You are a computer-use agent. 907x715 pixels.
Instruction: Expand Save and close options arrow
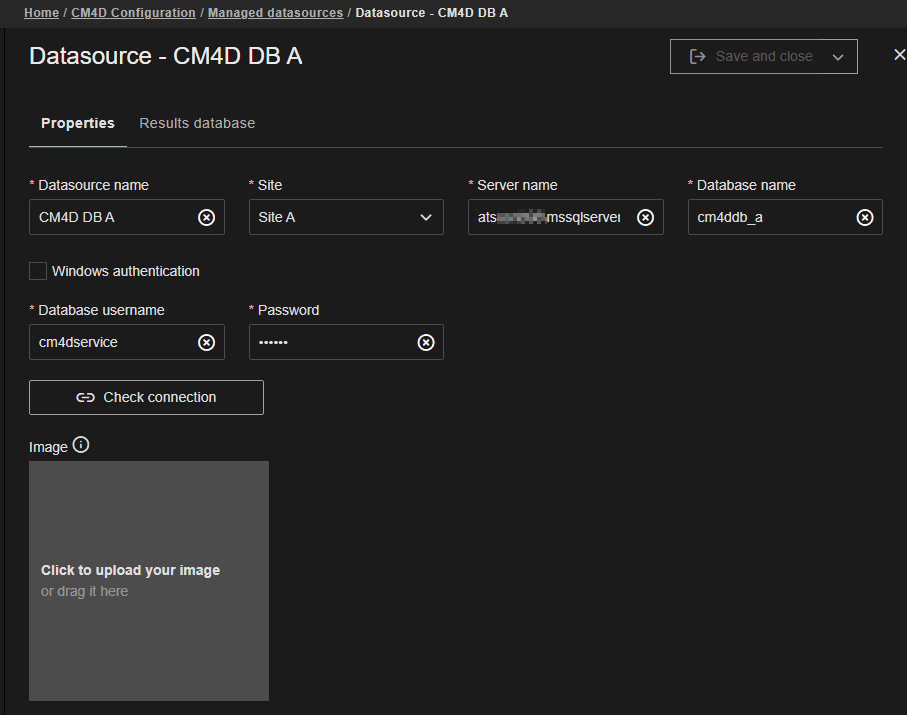click(838, 57)
